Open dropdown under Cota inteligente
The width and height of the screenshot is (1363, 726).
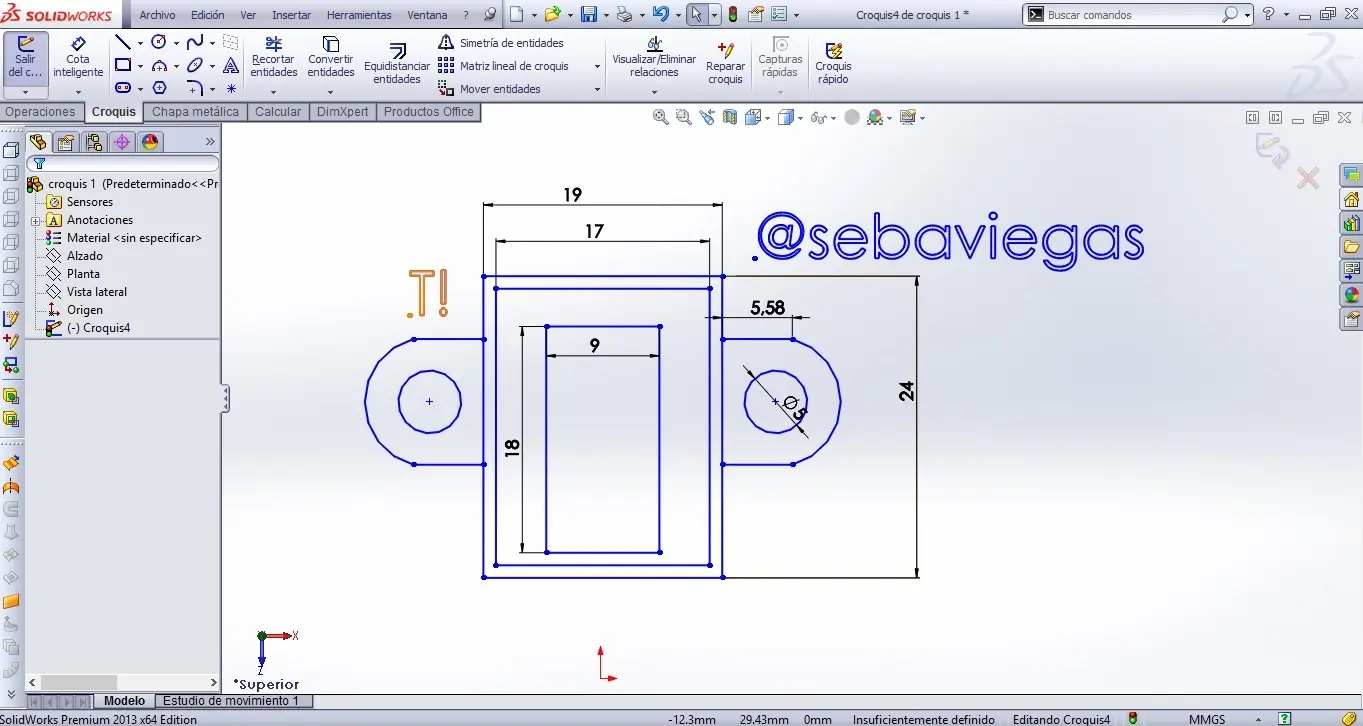pos(78,92)
